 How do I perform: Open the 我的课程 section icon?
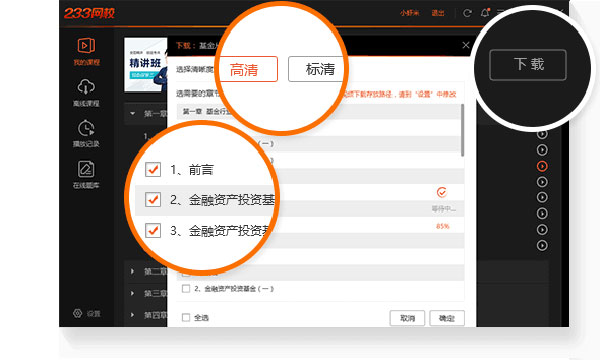[86, 46]
